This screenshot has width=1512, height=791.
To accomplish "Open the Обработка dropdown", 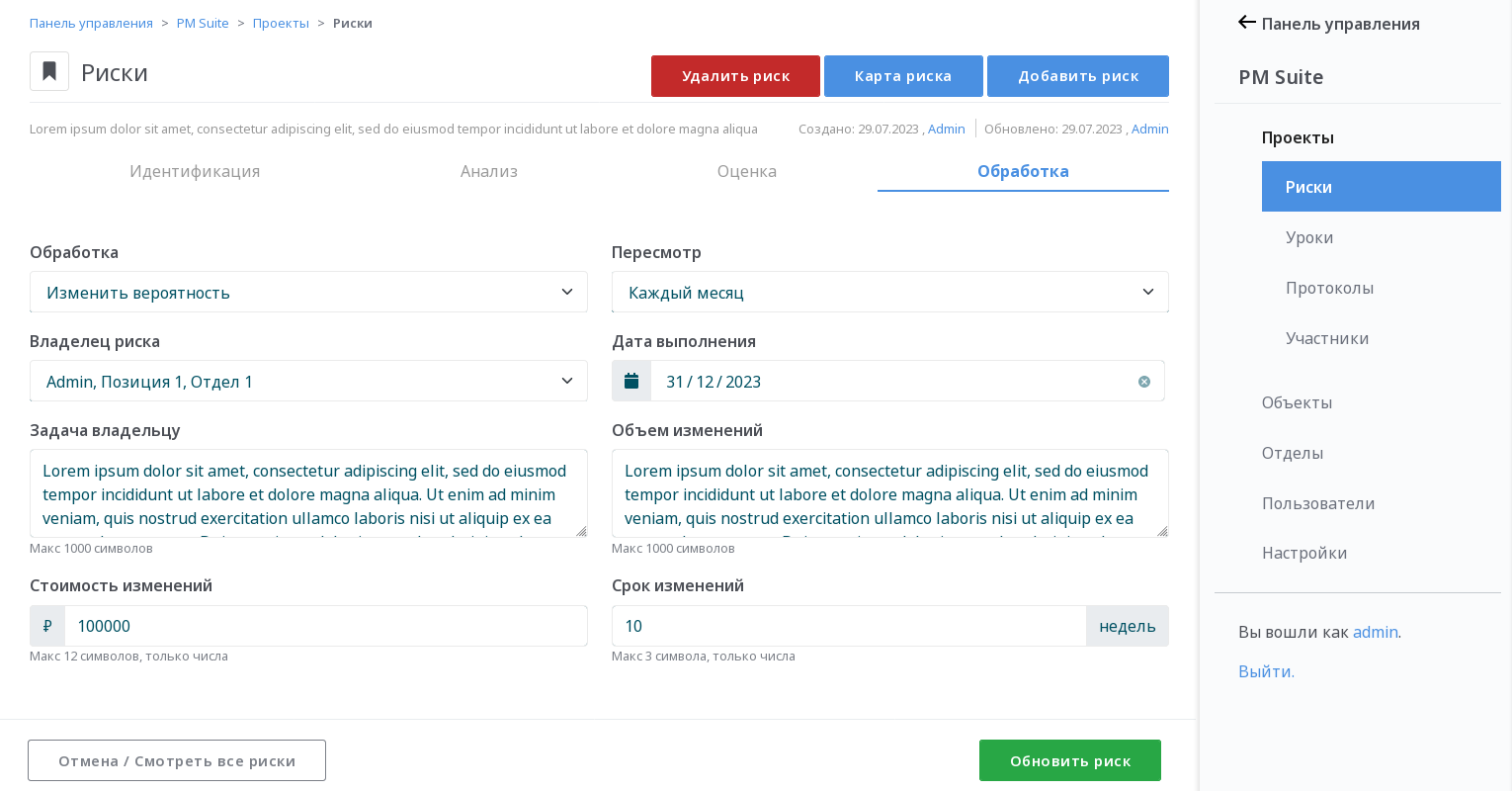I will point(308,292).
